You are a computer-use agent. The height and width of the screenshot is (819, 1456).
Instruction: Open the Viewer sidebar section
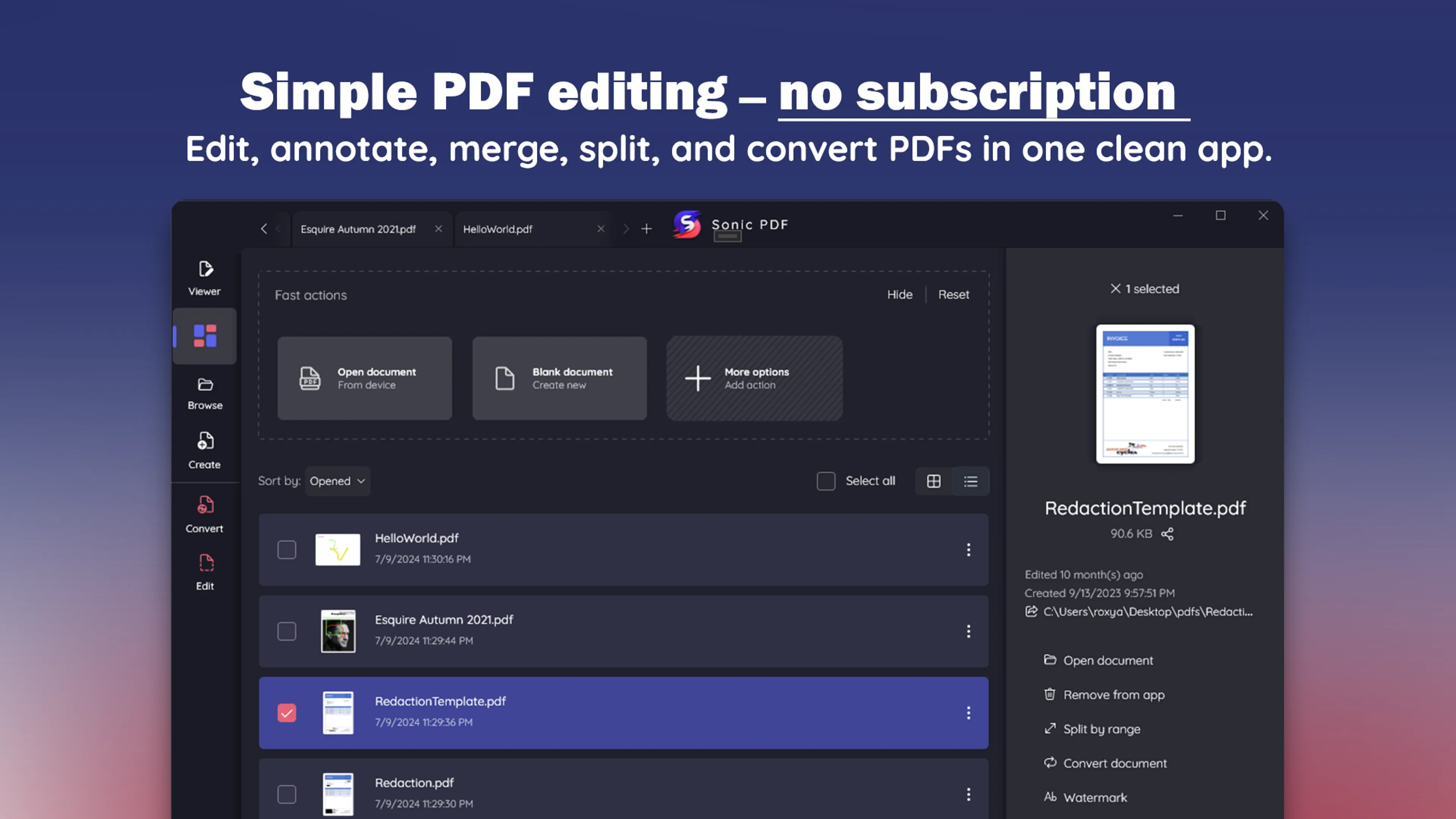click(205, 279)
